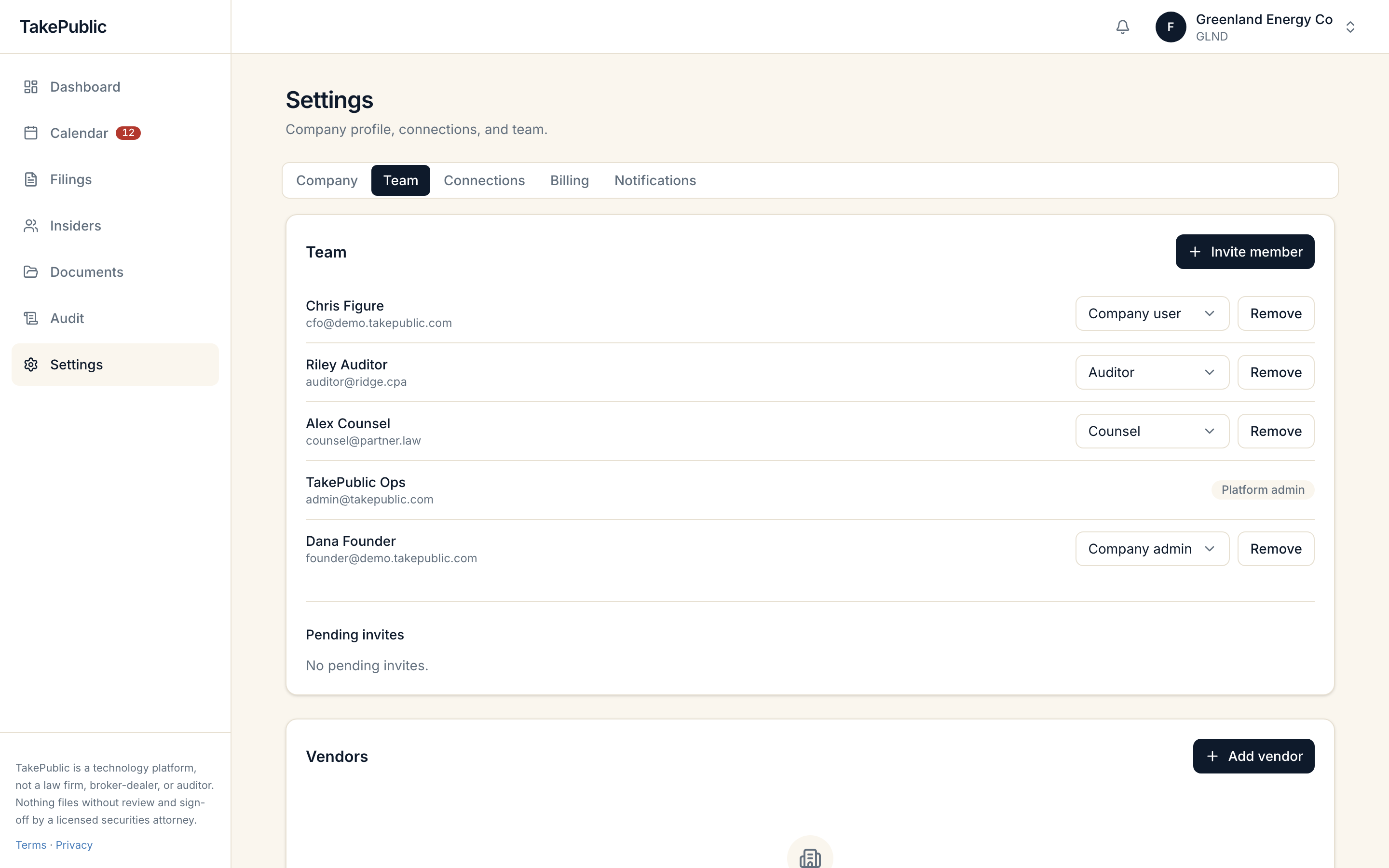Screen dimensions: 1389x868
Task: Open Chris Figure's role dropdown
Action: click(1152, 313)
